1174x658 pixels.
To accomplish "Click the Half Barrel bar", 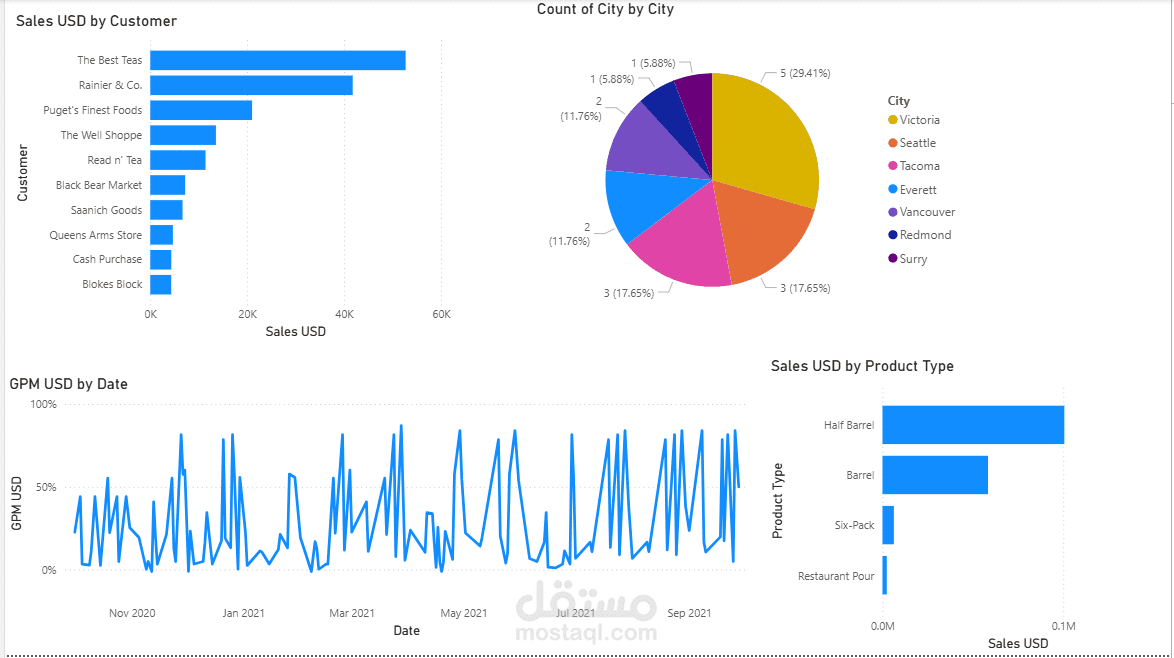I will click(970, 424).
